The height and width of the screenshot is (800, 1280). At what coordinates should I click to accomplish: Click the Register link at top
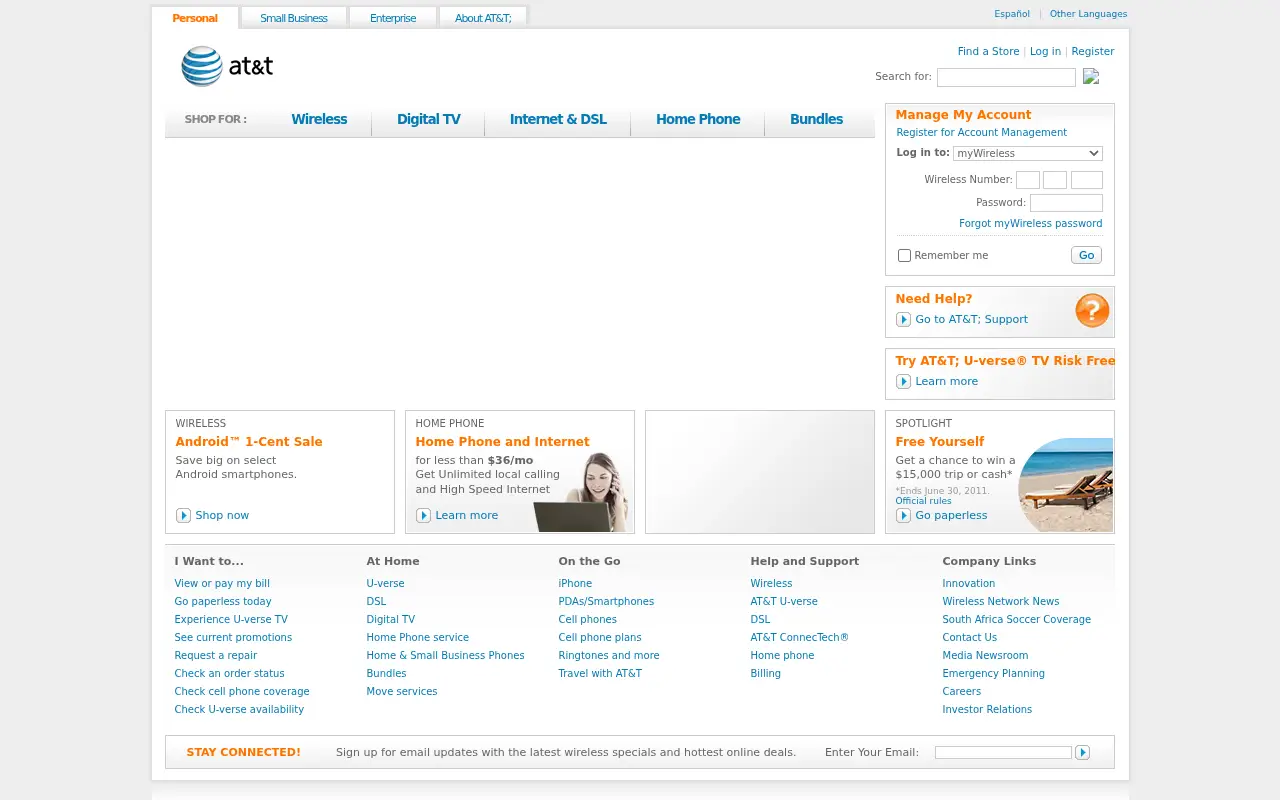1092,52
